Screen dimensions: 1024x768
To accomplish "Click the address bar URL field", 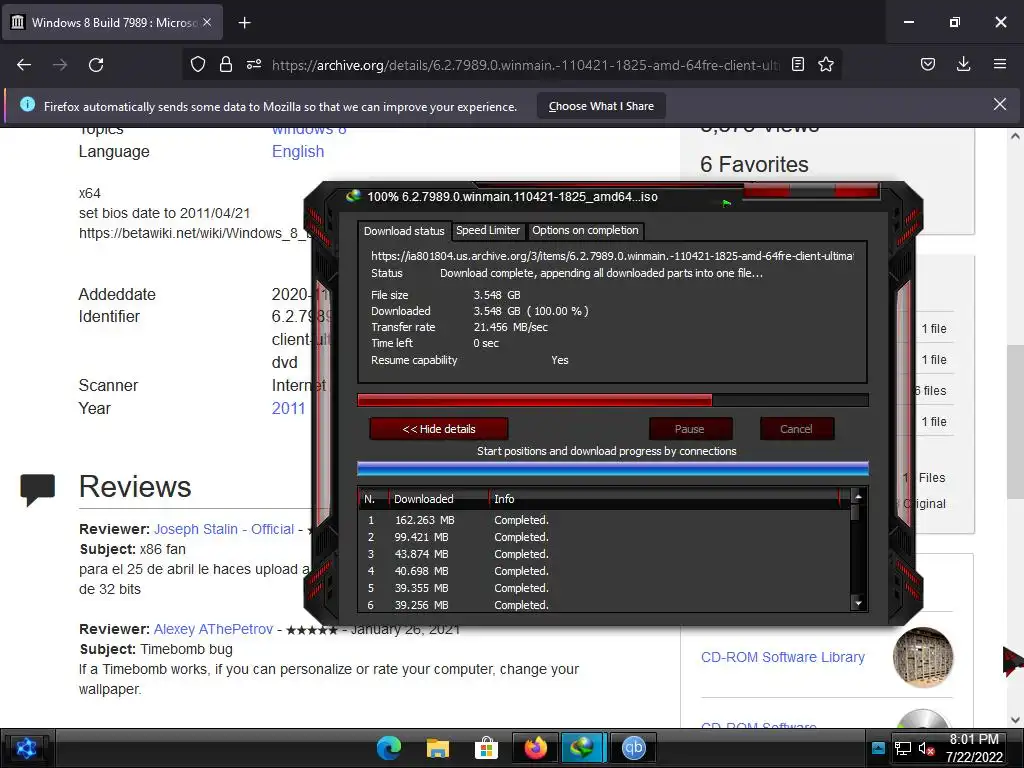I will tap(525, 65).
